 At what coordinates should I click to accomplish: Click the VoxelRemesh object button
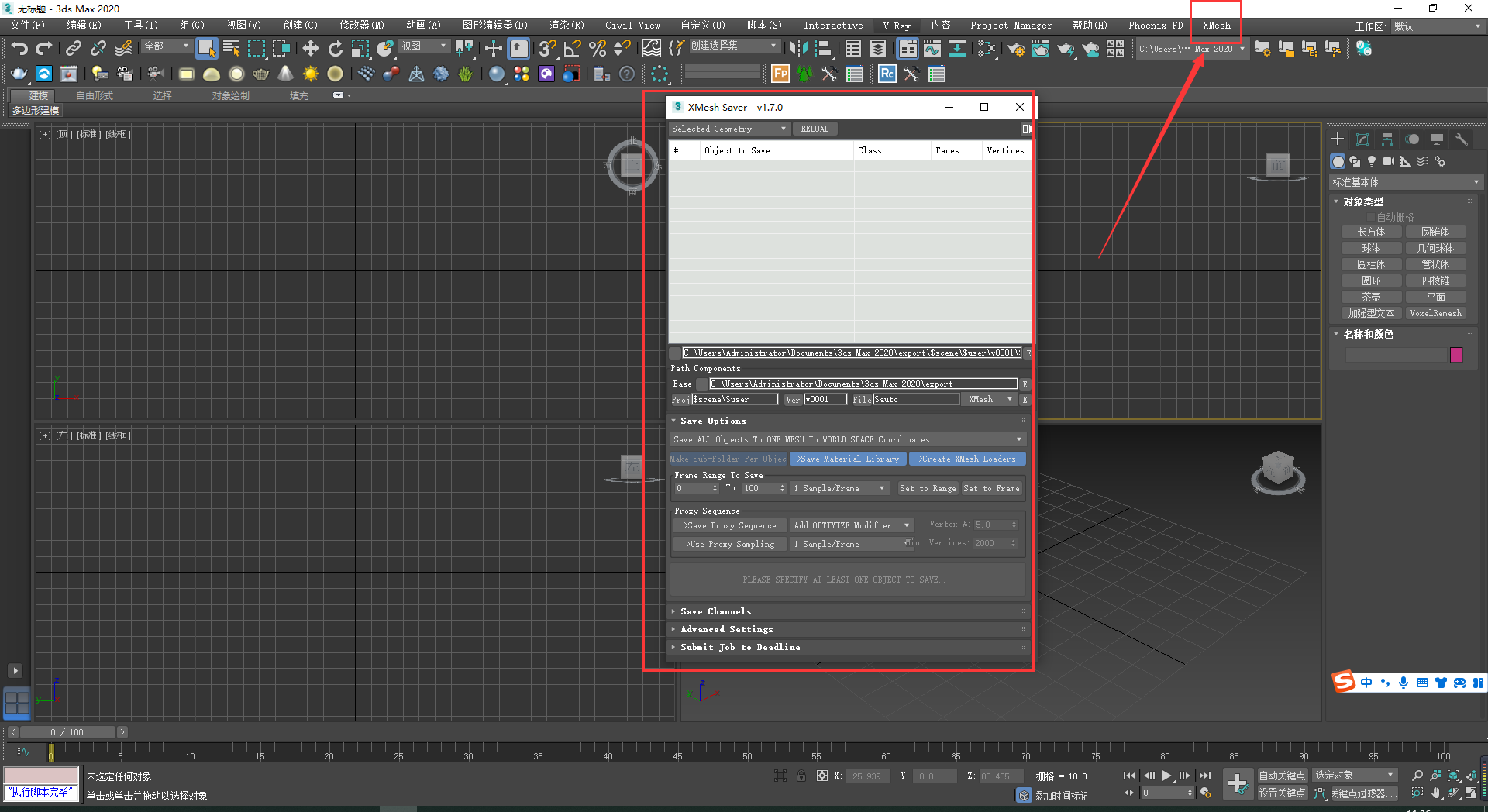(x=1435, y=313)
